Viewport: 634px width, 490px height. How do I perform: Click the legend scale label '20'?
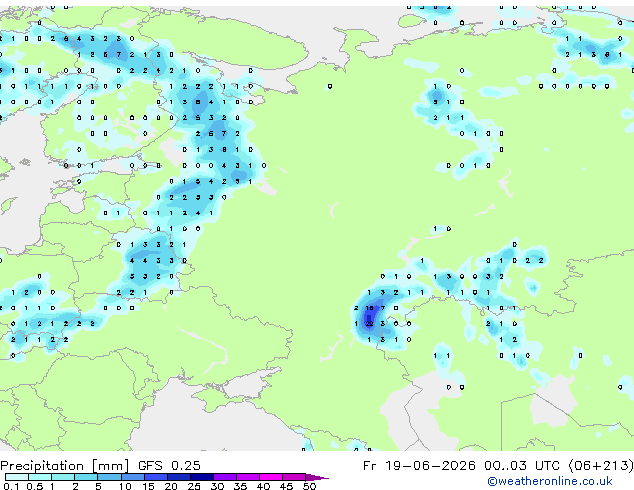coord(171,486)
